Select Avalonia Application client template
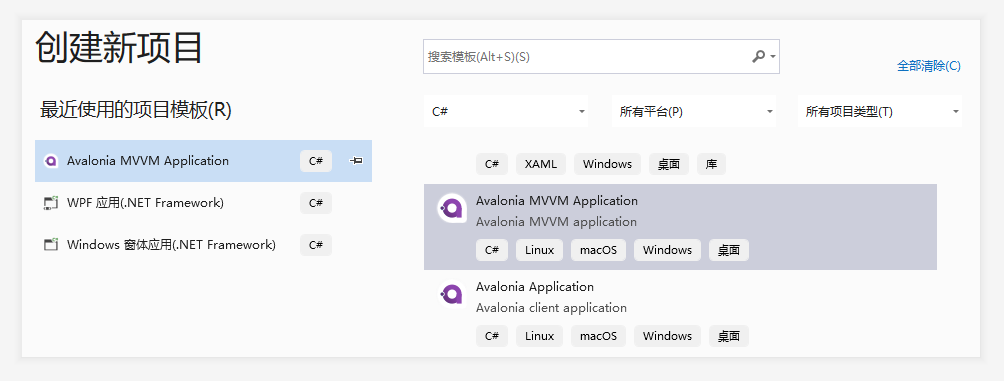1004x381 pixels. 680,313
